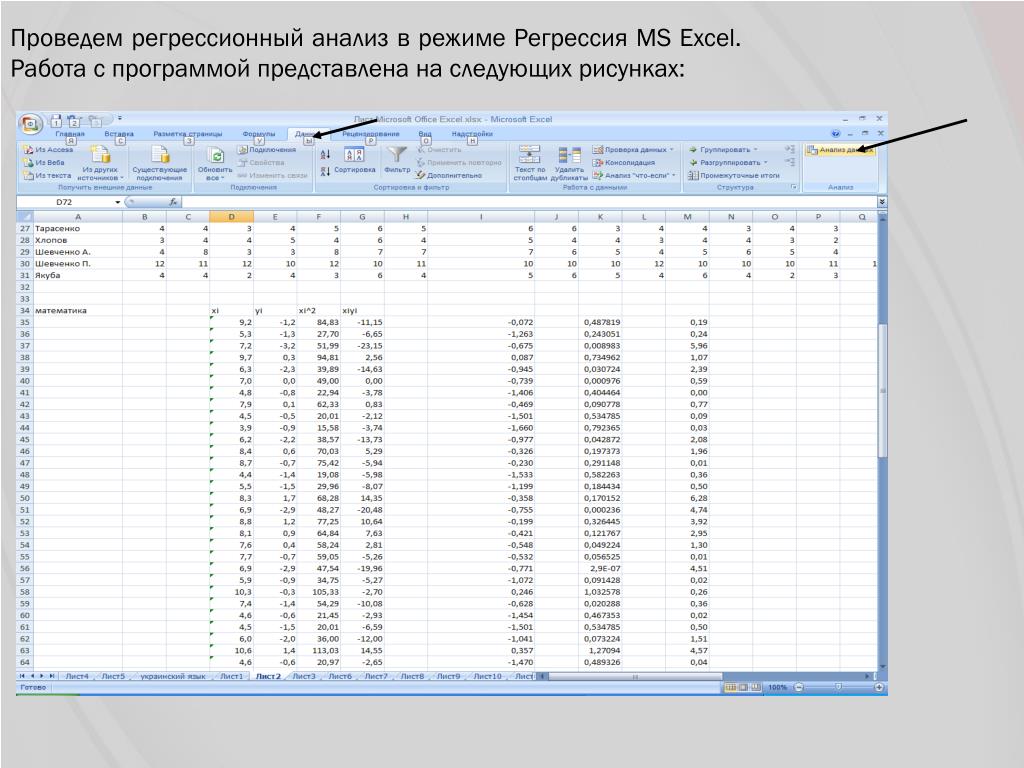Sort ascending А to Я
The width and height of the screenshot is (1024, 768).
[325, 155]
